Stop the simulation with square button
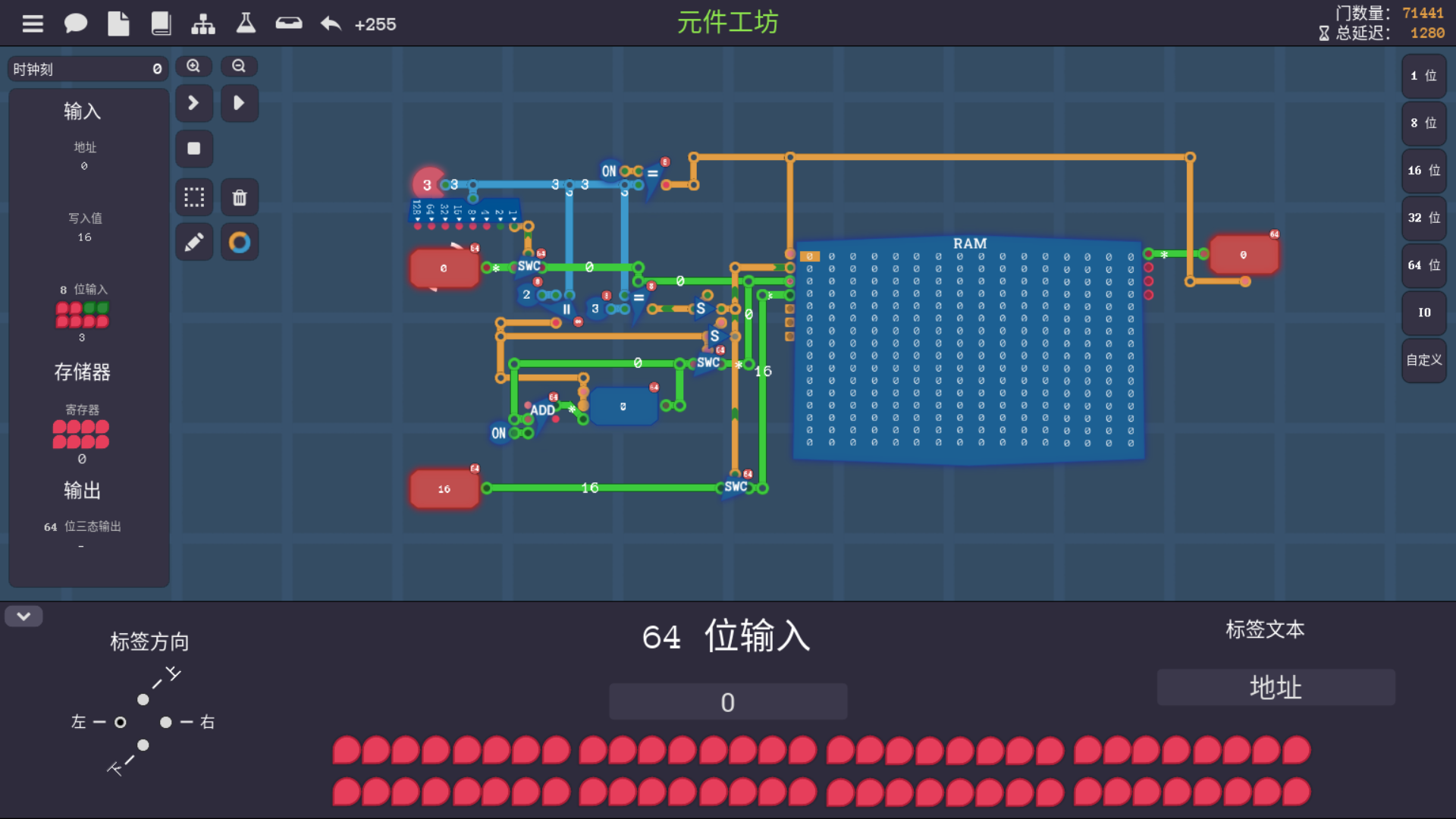This screenshot has height=819, width=1456. coord(194,149)
